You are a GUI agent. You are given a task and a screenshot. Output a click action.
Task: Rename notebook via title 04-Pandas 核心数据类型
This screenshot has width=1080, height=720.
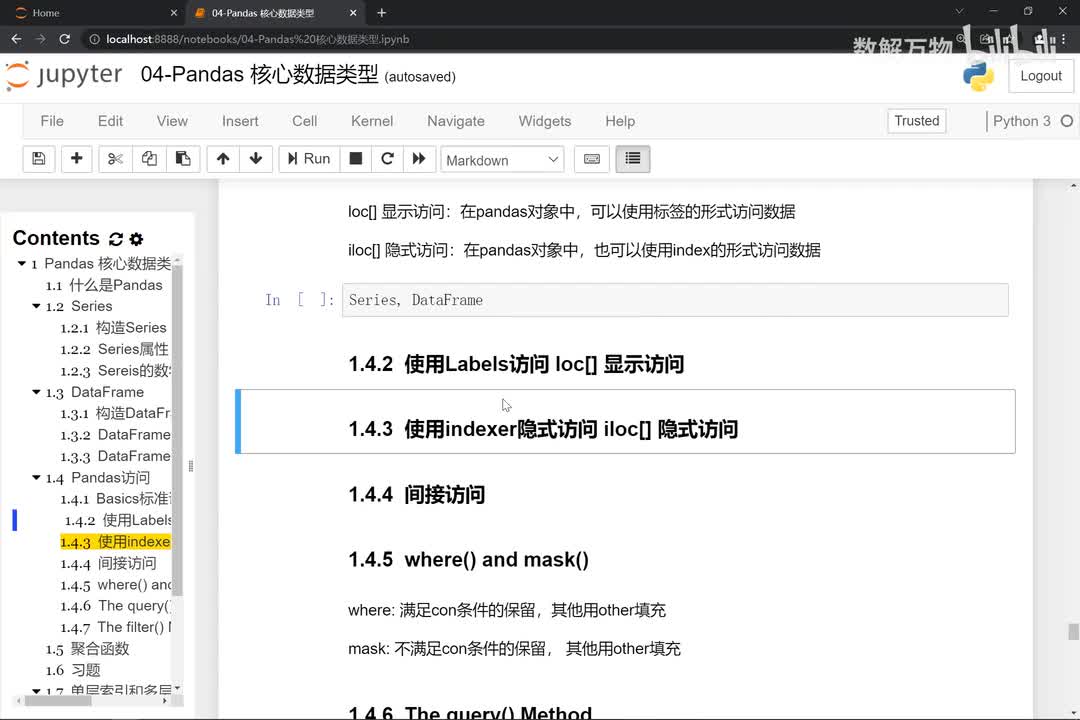coord(260,74)
